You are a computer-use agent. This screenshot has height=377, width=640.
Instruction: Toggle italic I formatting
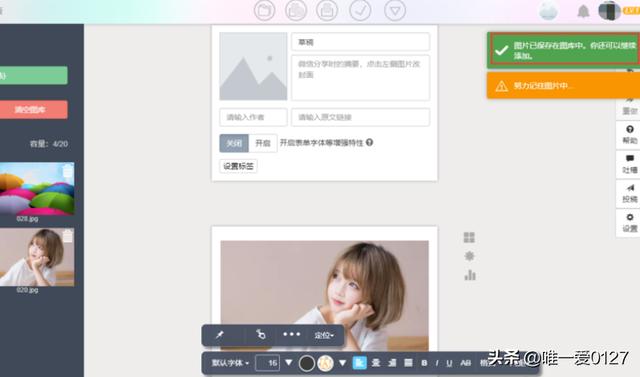(437, 363)
